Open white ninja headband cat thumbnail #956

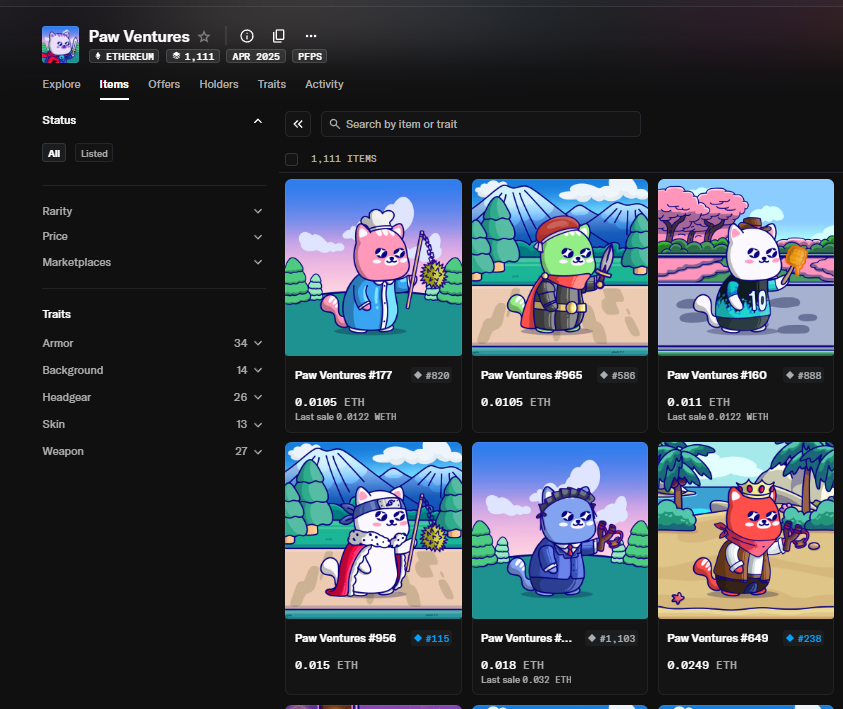[x=373, y=531]
